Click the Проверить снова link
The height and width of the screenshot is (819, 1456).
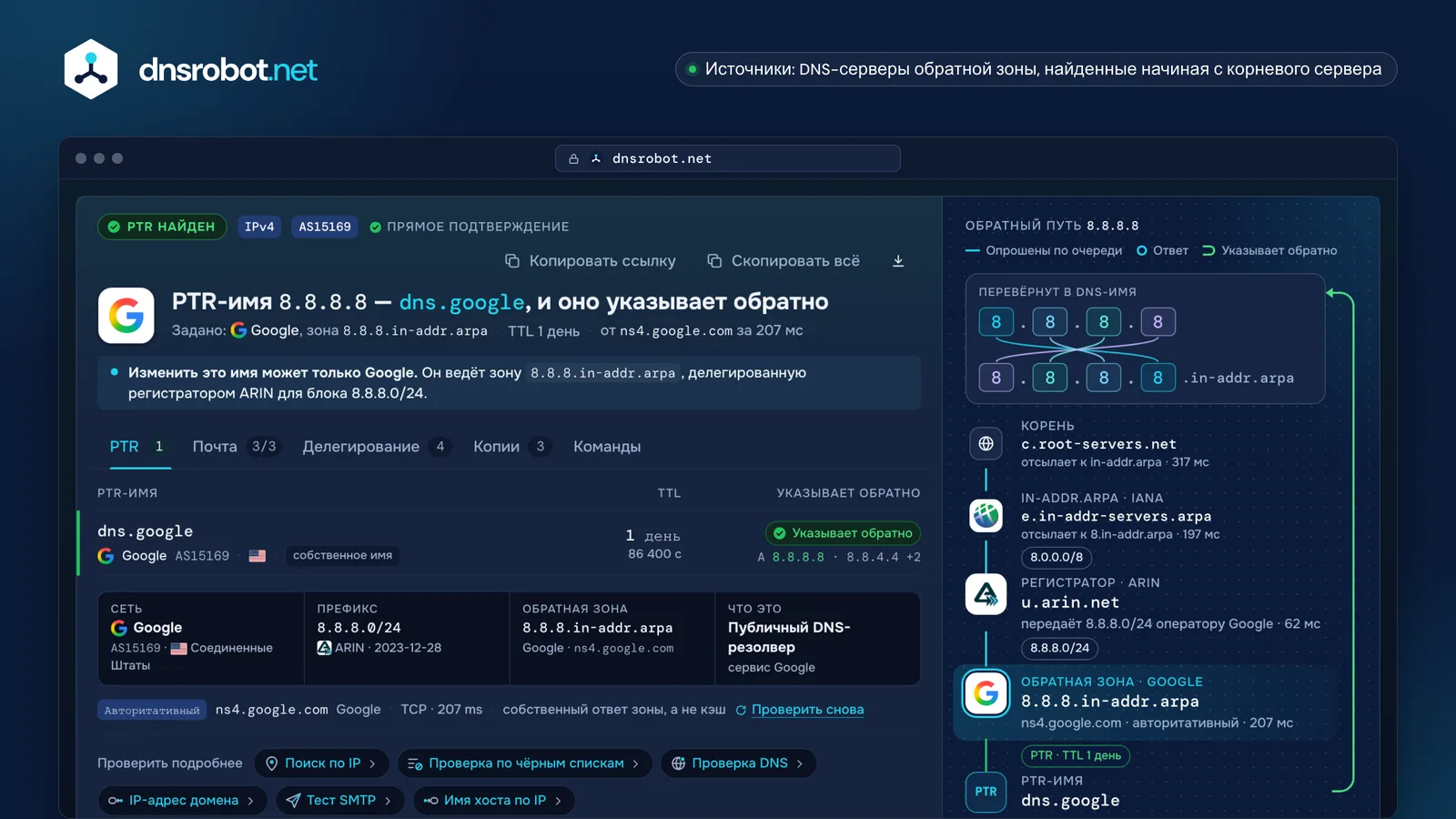pyautogui.click(x=807, y=710)
